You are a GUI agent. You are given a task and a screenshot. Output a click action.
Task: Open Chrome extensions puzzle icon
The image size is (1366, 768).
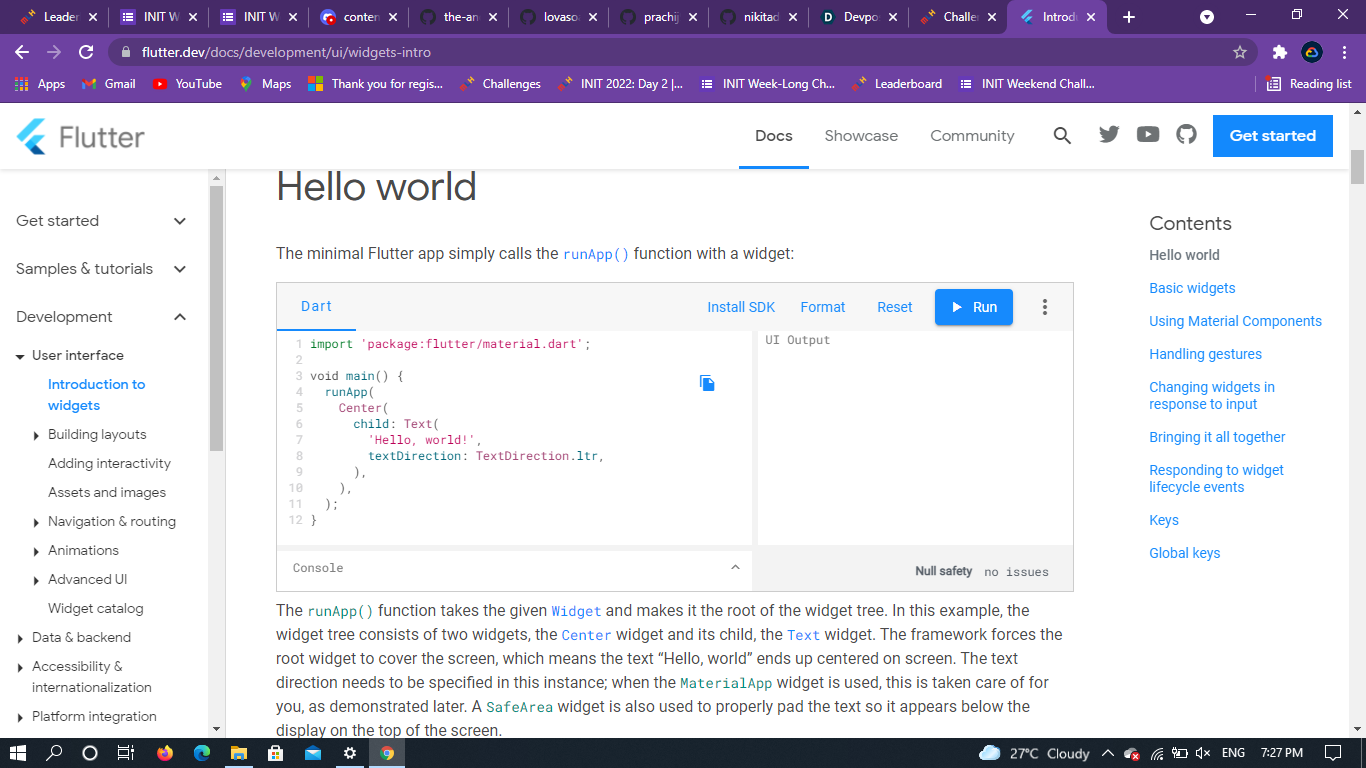pyautogui.click(x=1280, y=51)
